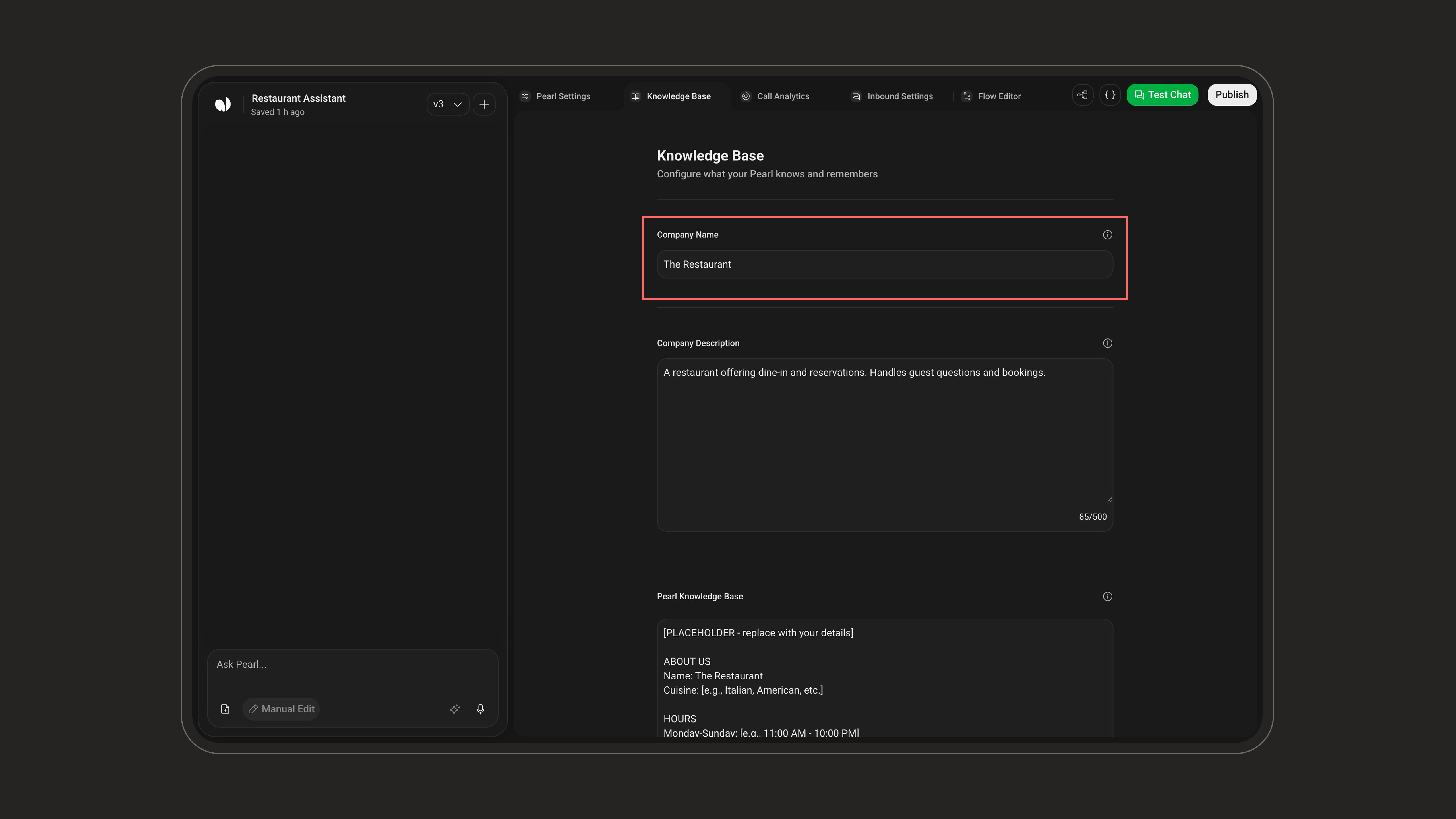
Task: Click the Pearl Knowledge Base text area
Action: click(x=885, y=678)
